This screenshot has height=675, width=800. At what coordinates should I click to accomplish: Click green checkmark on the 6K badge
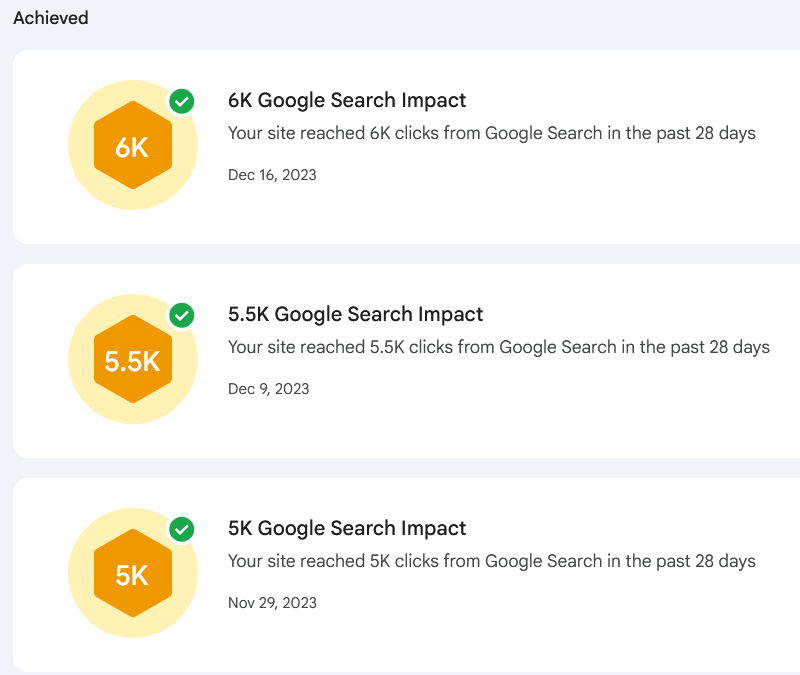(x=182, y=101)
